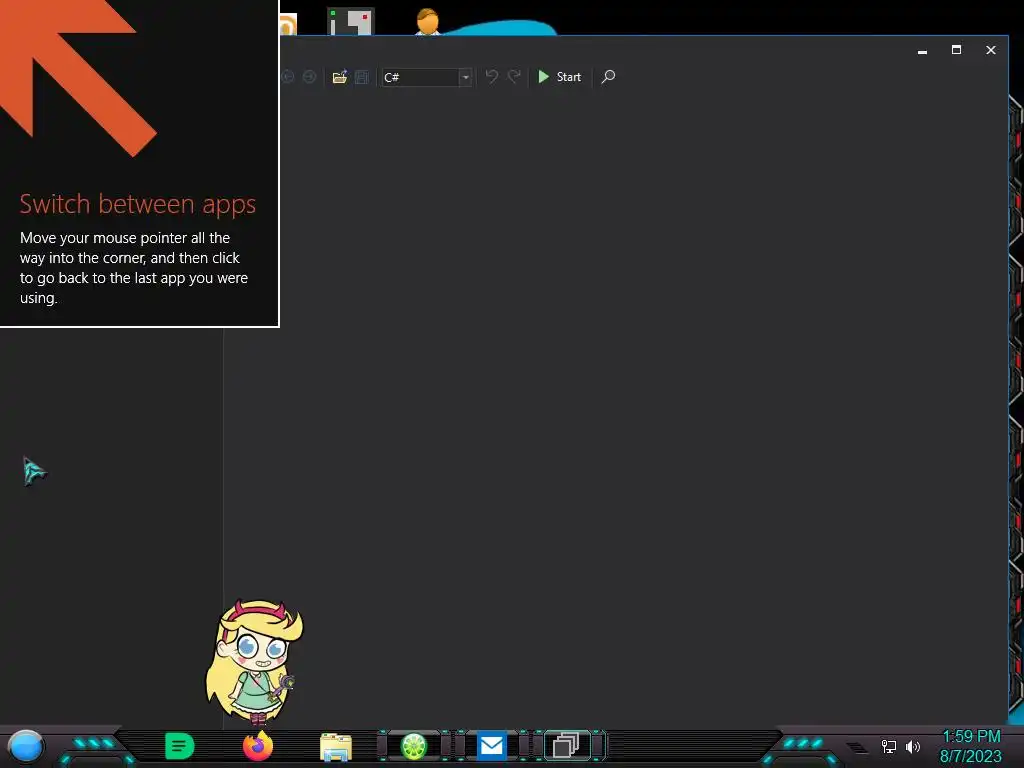
Task: Click the Navigate Forward arrow in the toolbar
Action: (310, 77)
